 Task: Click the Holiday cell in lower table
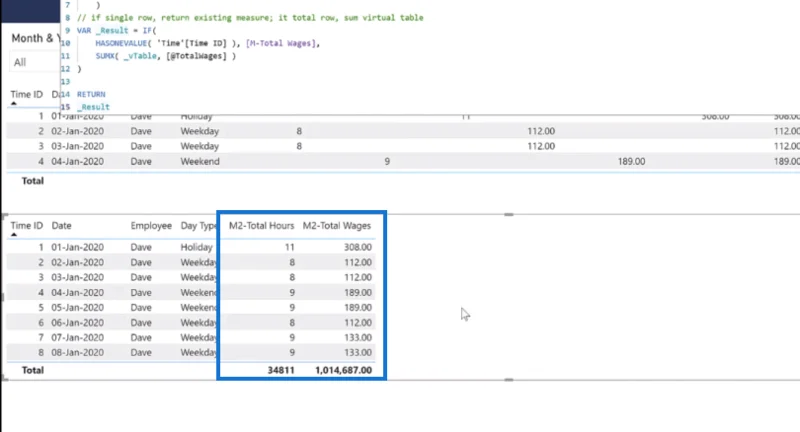(196, 247)
